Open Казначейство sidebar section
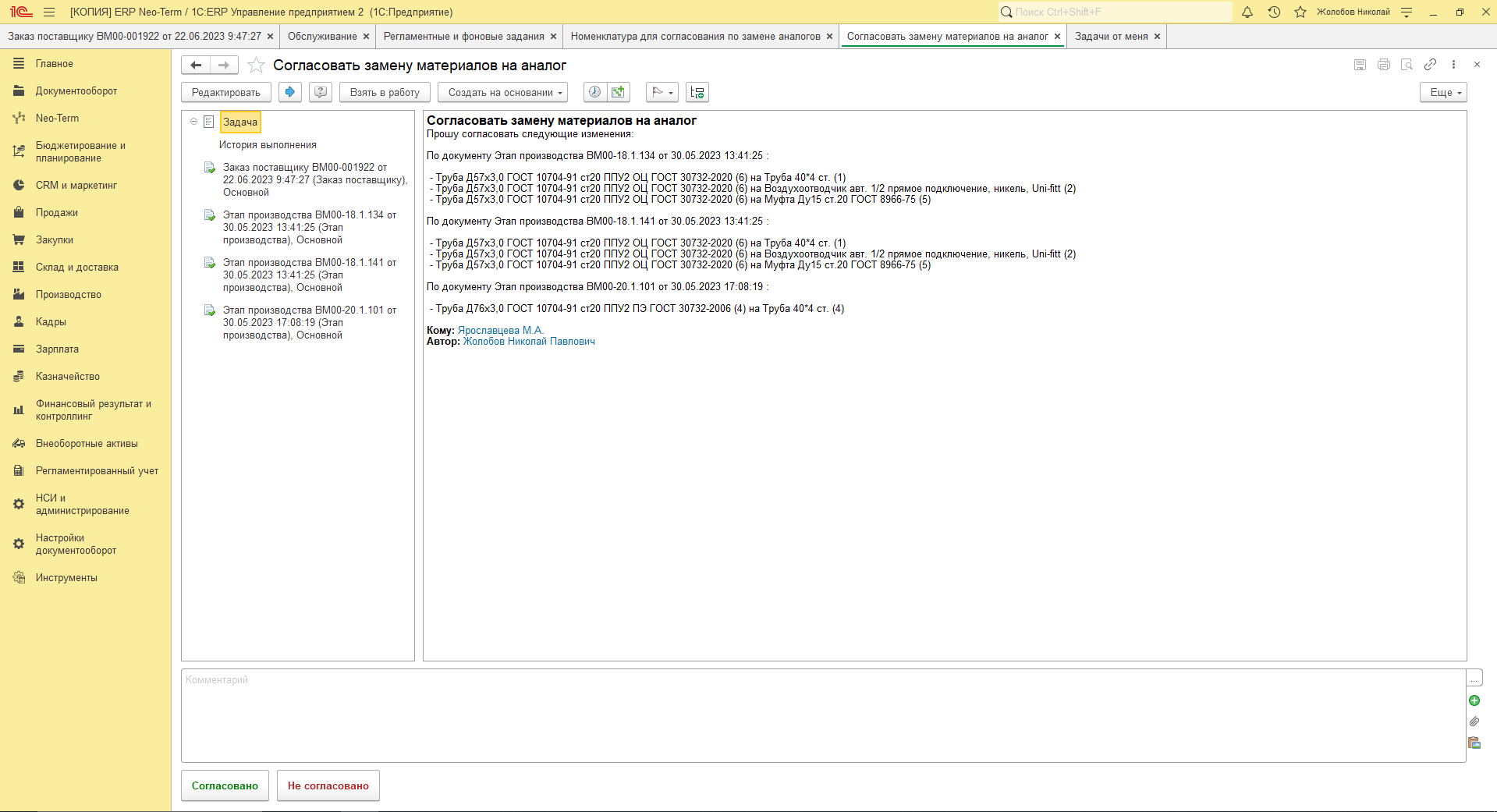This screenshot has height=812, width=1497. [68, 377]
